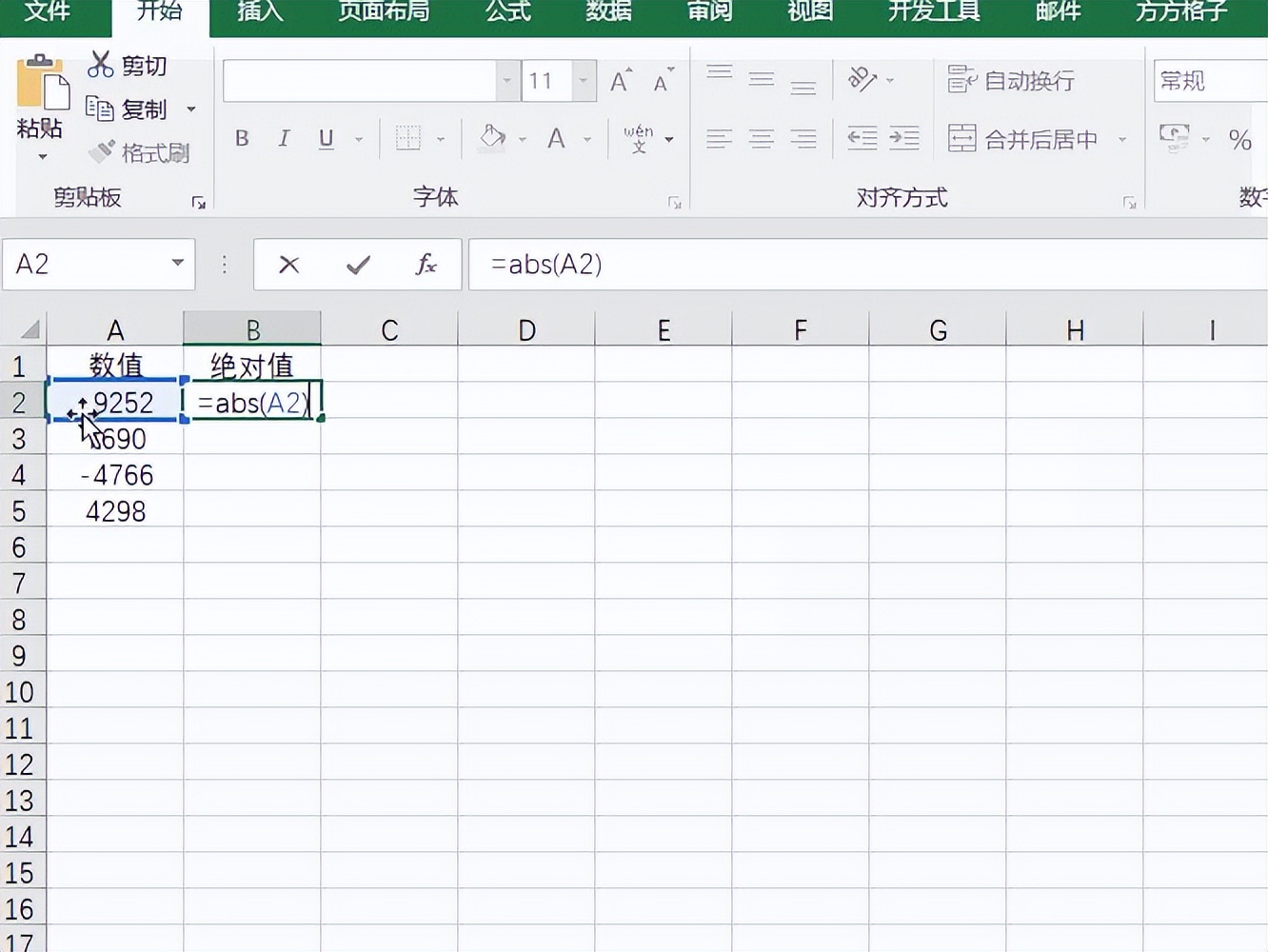Confirm the formula with the check mark

tap(356, 265)
